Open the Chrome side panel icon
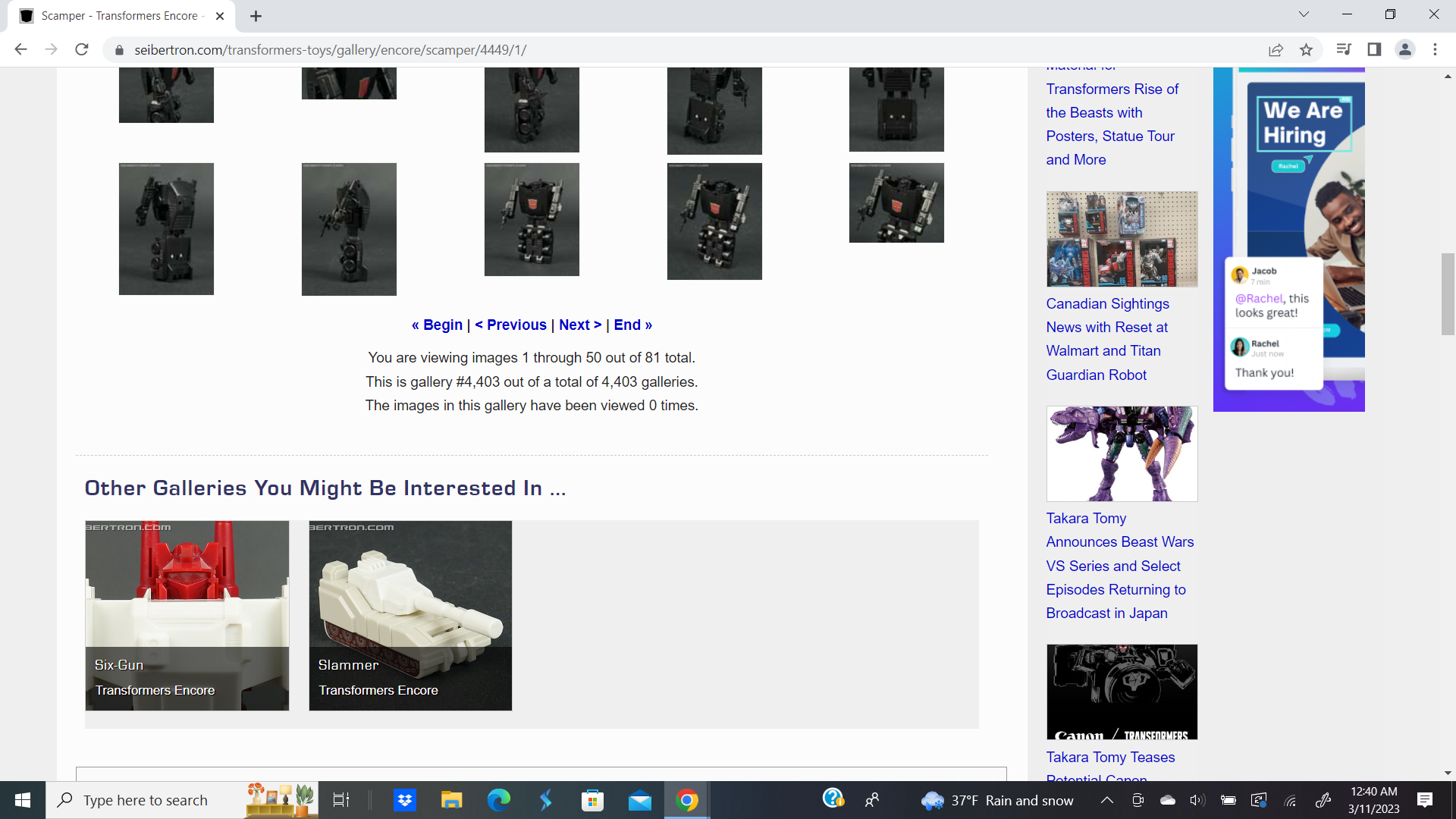Screen dimensions: 1456x819 (1374, 49)
